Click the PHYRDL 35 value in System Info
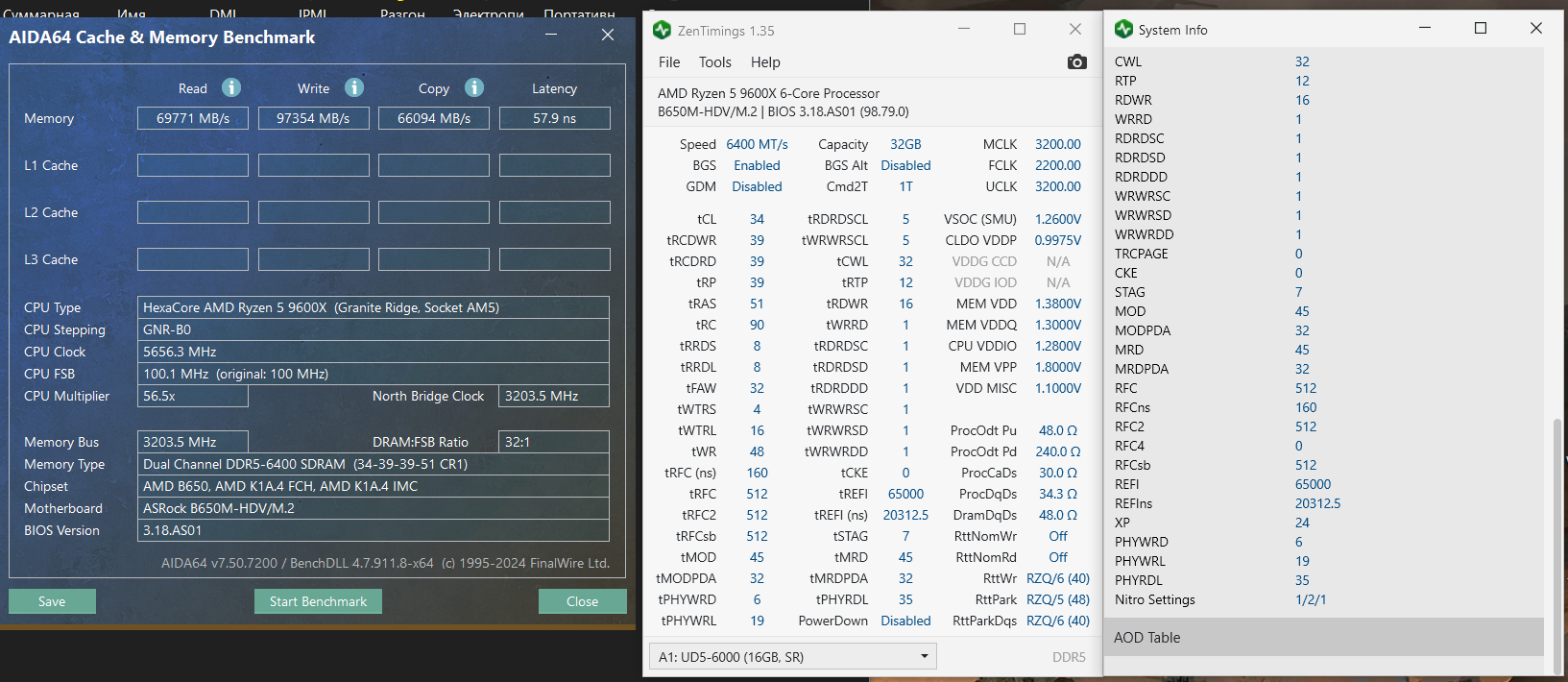 click(x=1302, y=580)
